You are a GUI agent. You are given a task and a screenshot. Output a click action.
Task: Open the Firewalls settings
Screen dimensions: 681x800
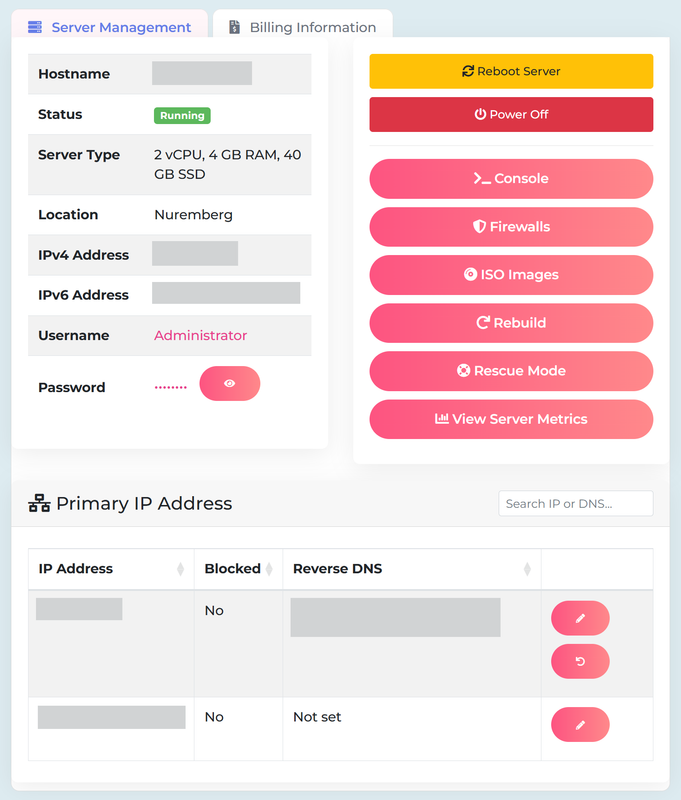coord(511,227)
